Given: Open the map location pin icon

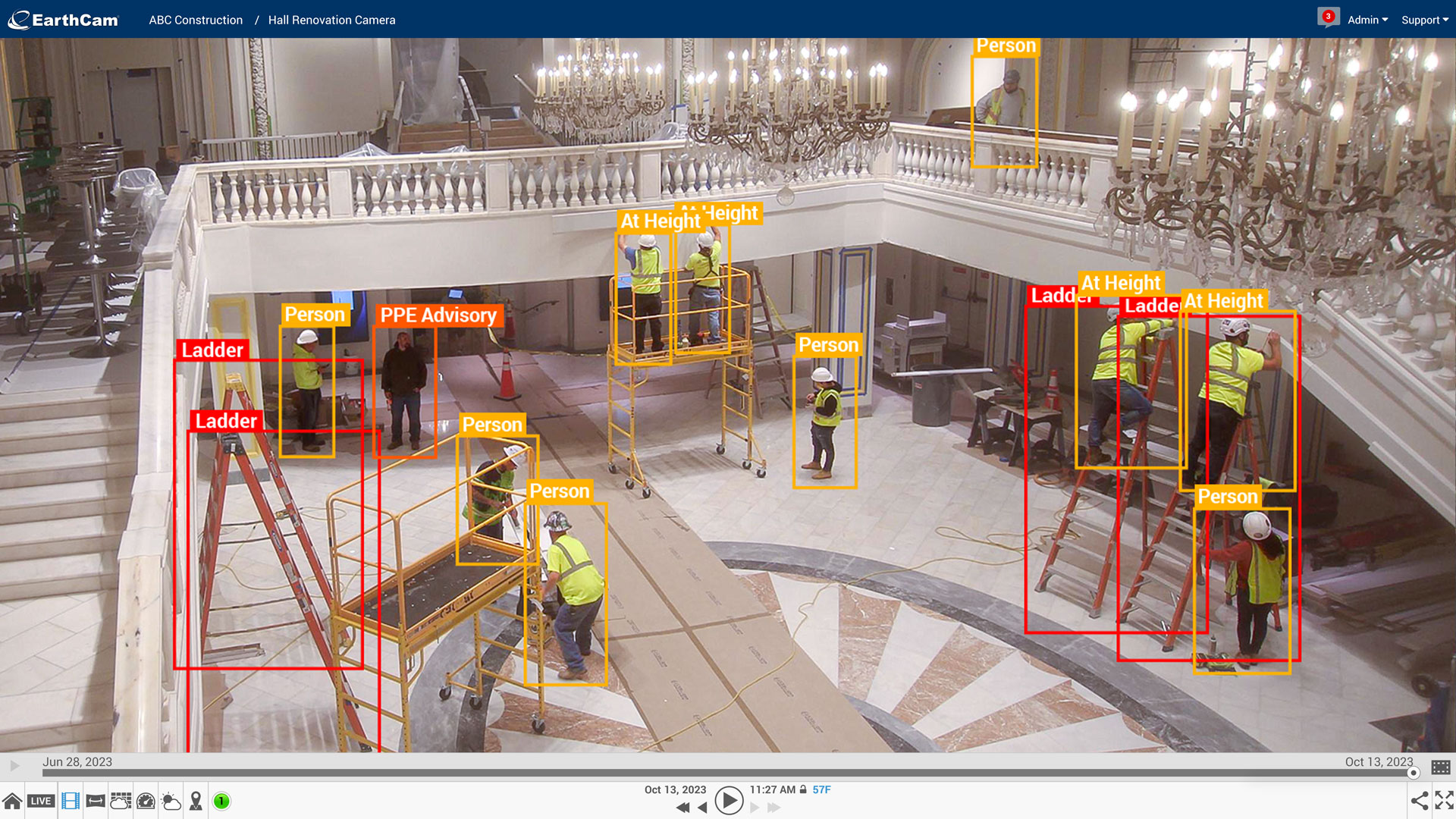Looking at the screenshot, I should click(x=196, y=801).
